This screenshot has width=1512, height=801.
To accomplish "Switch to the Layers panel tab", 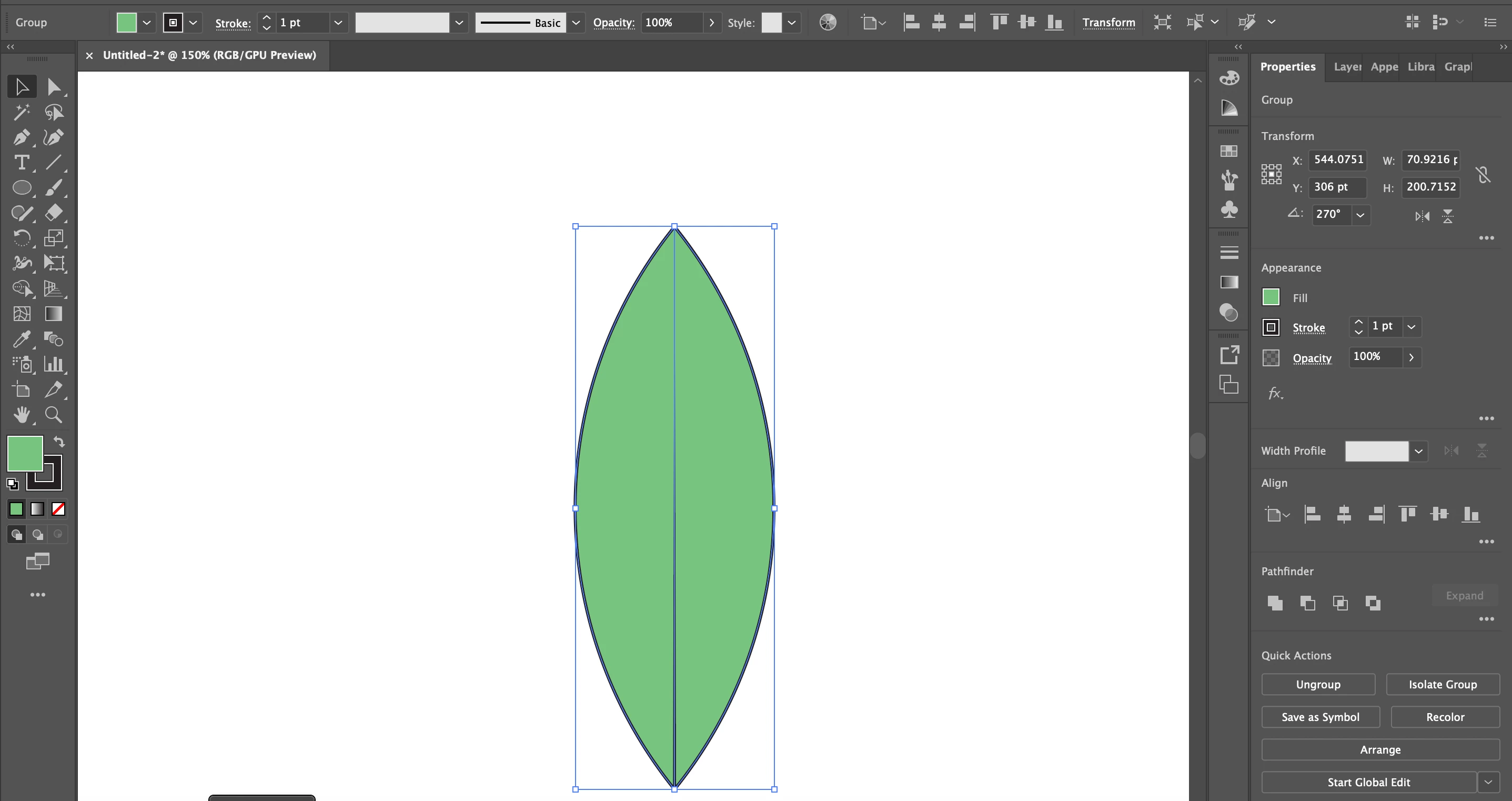I will pos(1346,67).
